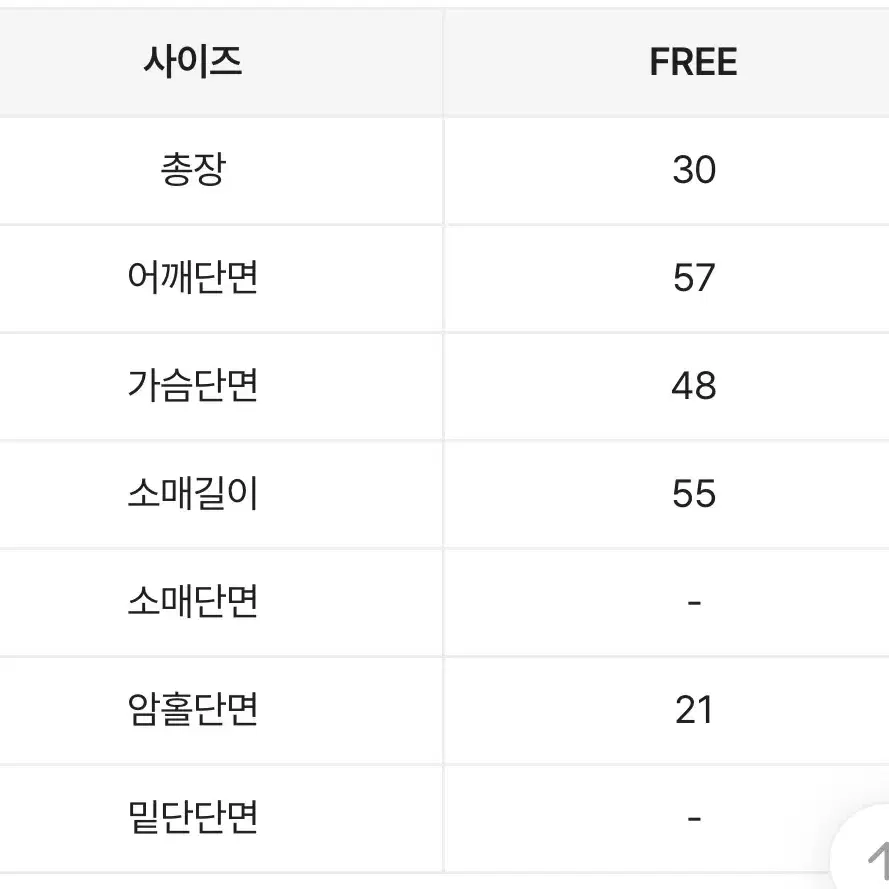Click empty space right of 57 value
This screenshot has height=889, width=889.
(x=805, y=278)
